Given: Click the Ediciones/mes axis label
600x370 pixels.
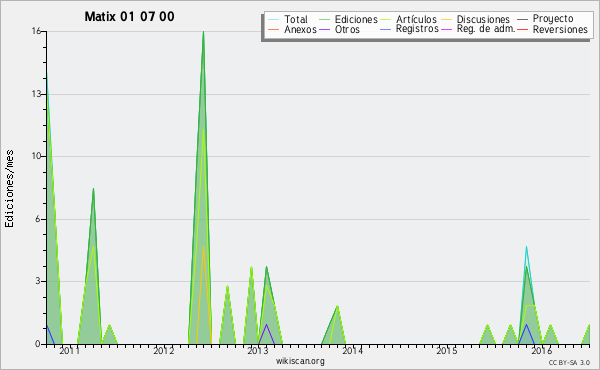Looking at the screenshot, I should pyautogui.click(x=9, y=189).
